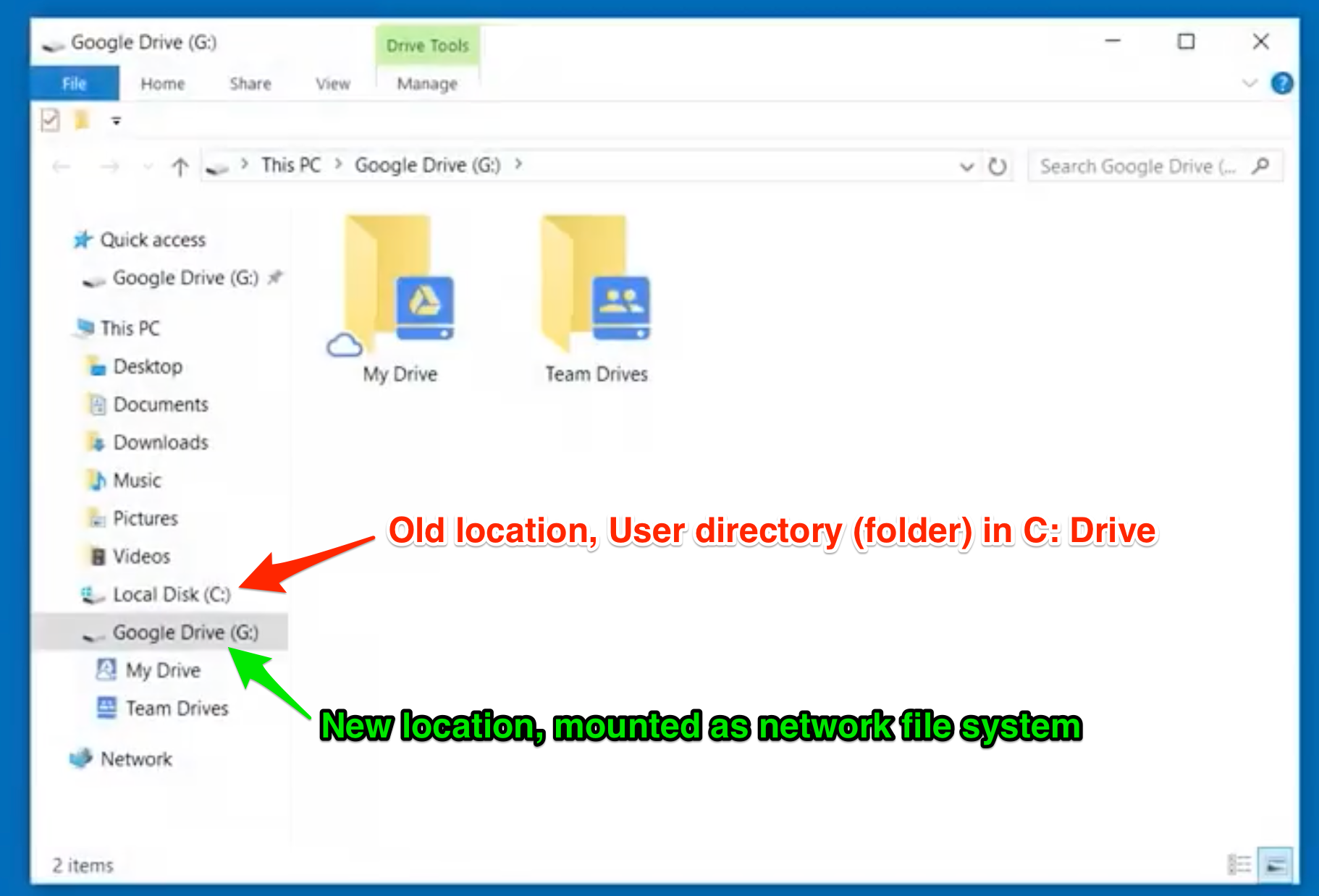Click the properties checkmark quick access icon

point(50,120)
